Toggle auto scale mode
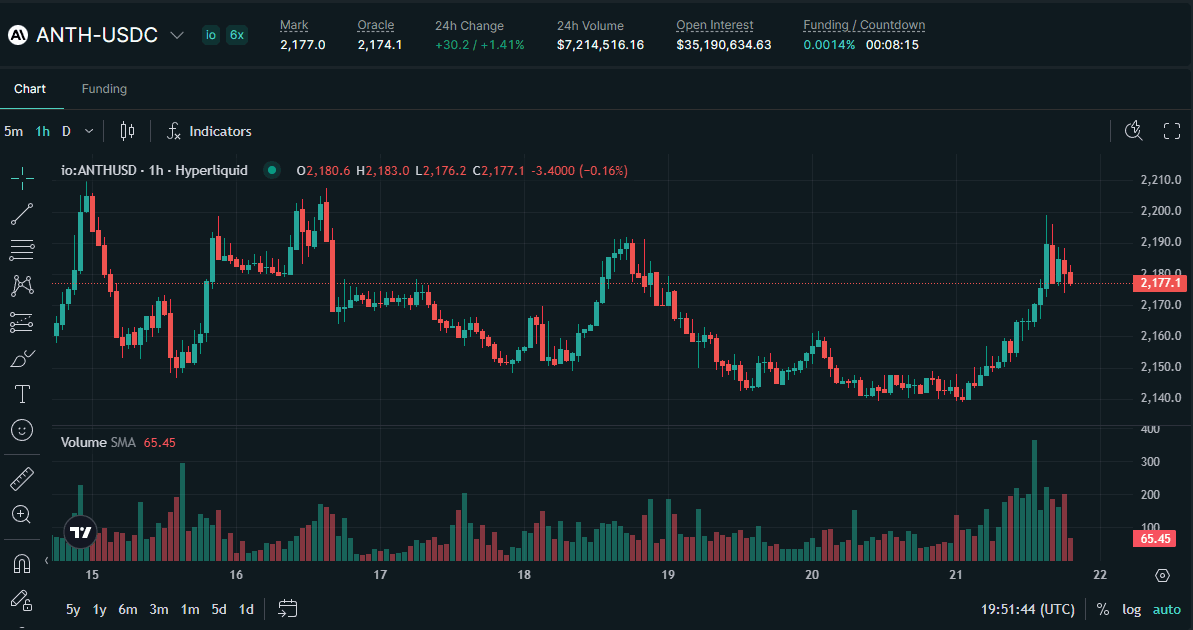This screenshot has height=630, width=1193. (x=1166, y=609)
